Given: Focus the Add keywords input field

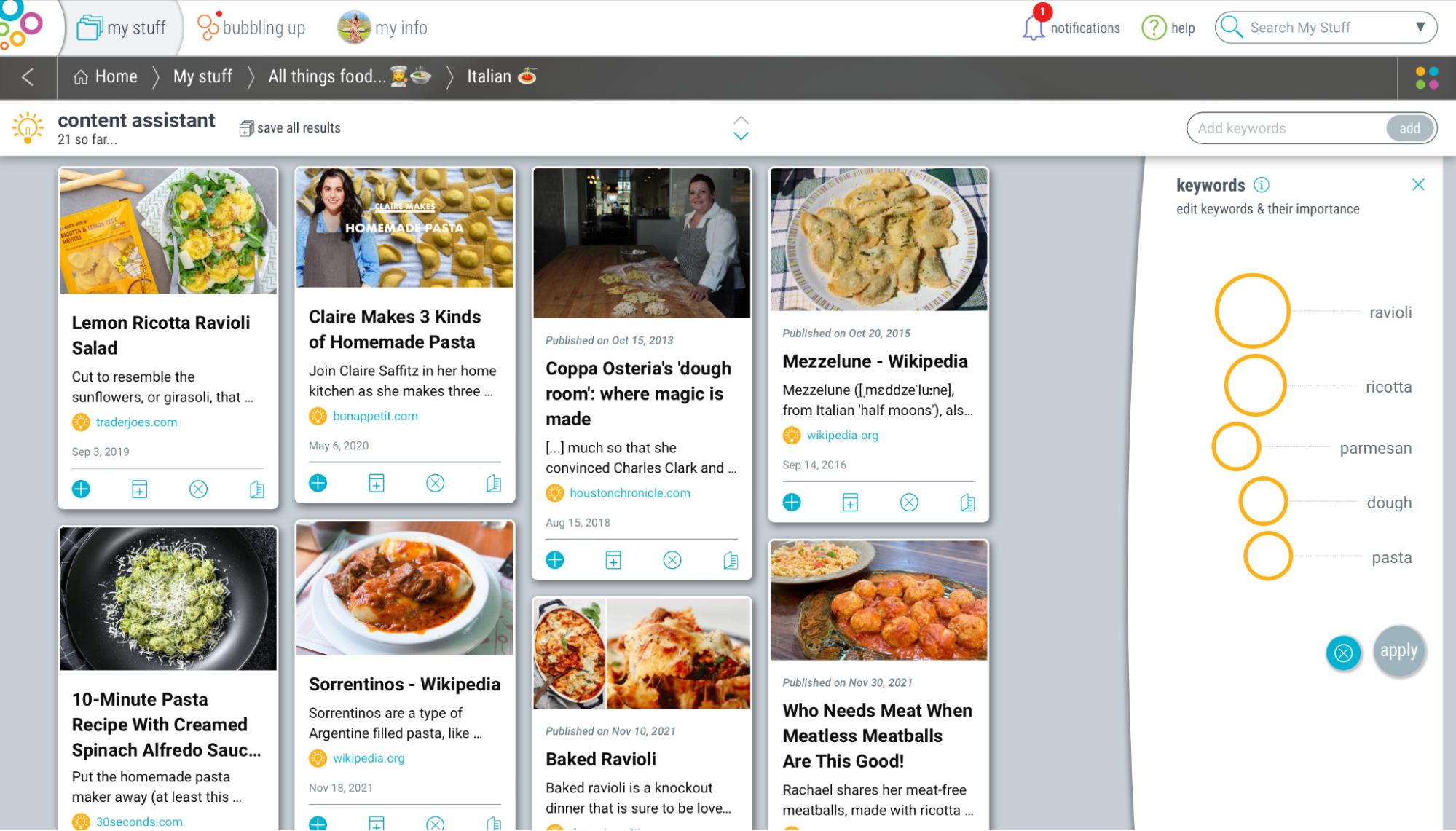Looking at the screenshot, I should (x=1287, y=128).
